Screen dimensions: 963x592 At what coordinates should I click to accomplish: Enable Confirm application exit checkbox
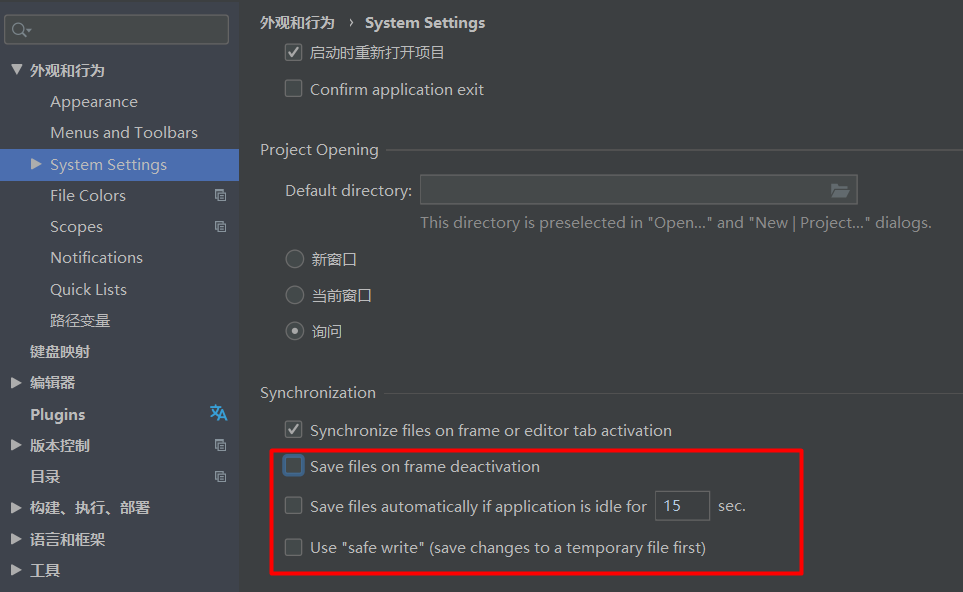click(x=293, y=88)
